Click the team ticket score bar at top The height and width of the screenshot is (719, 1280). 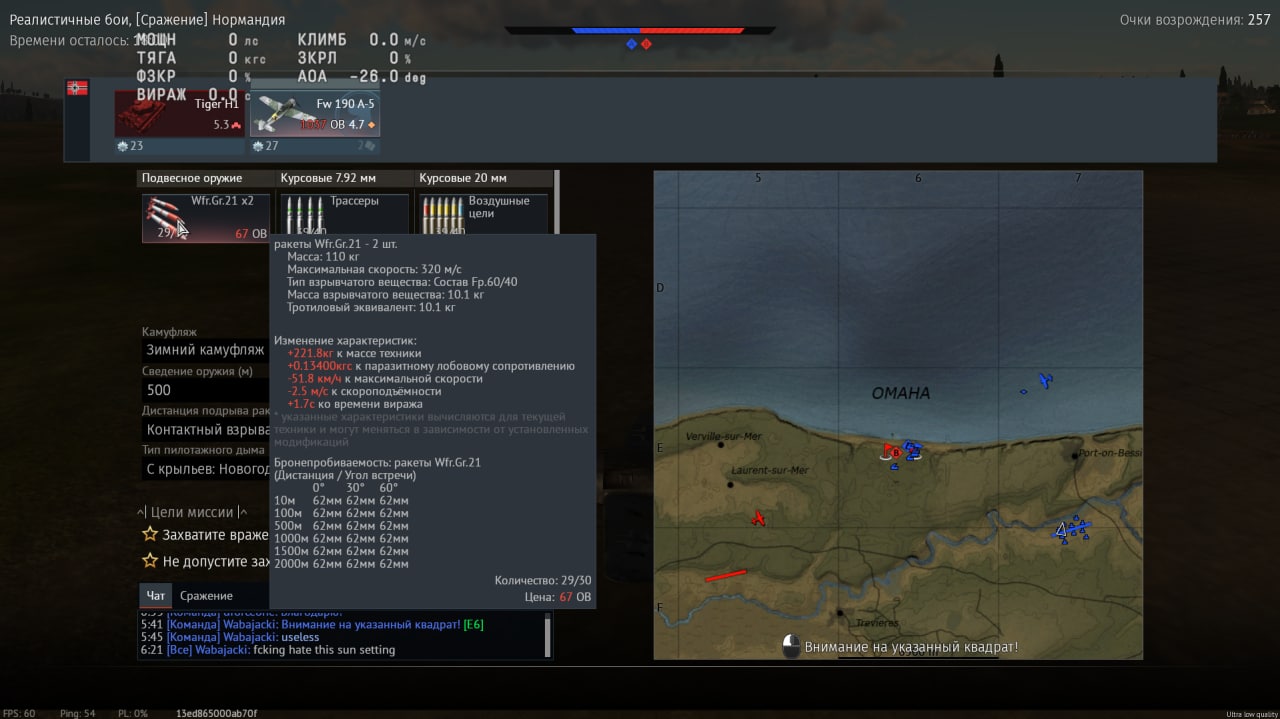click(640, 30)
